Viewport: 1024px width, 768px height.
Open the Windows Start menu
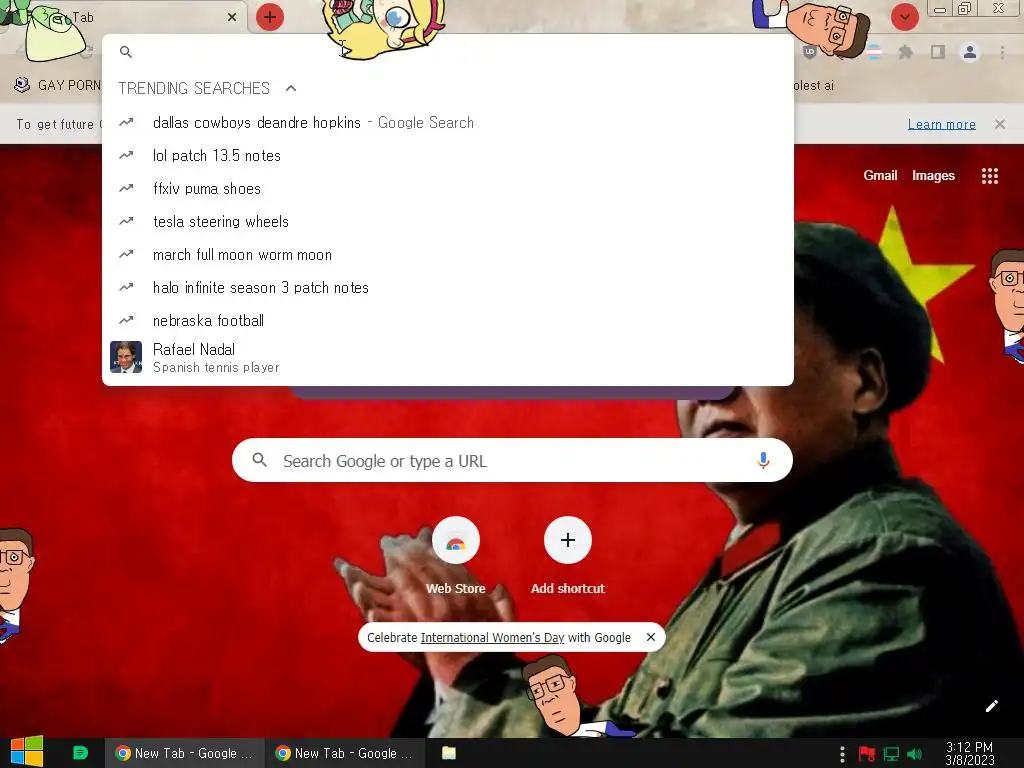[27, 752]
